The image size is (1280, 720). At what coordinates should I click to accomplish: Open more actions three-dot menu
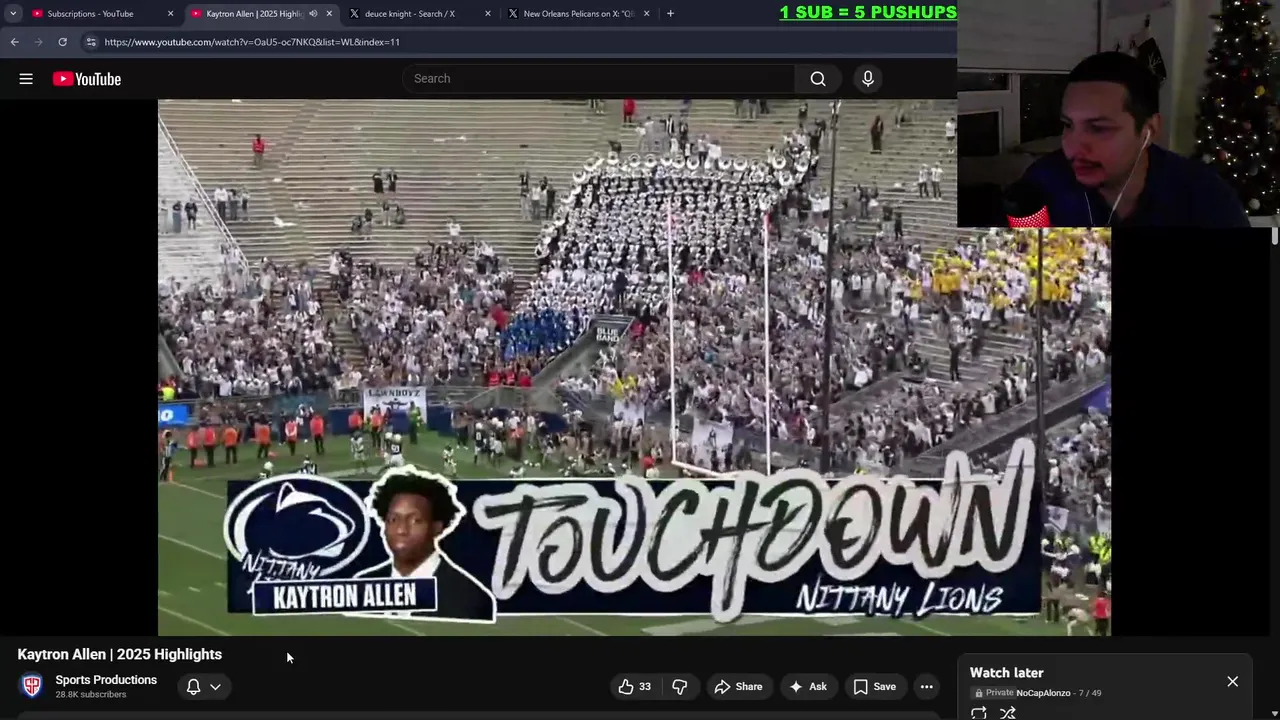pos(927,686)
